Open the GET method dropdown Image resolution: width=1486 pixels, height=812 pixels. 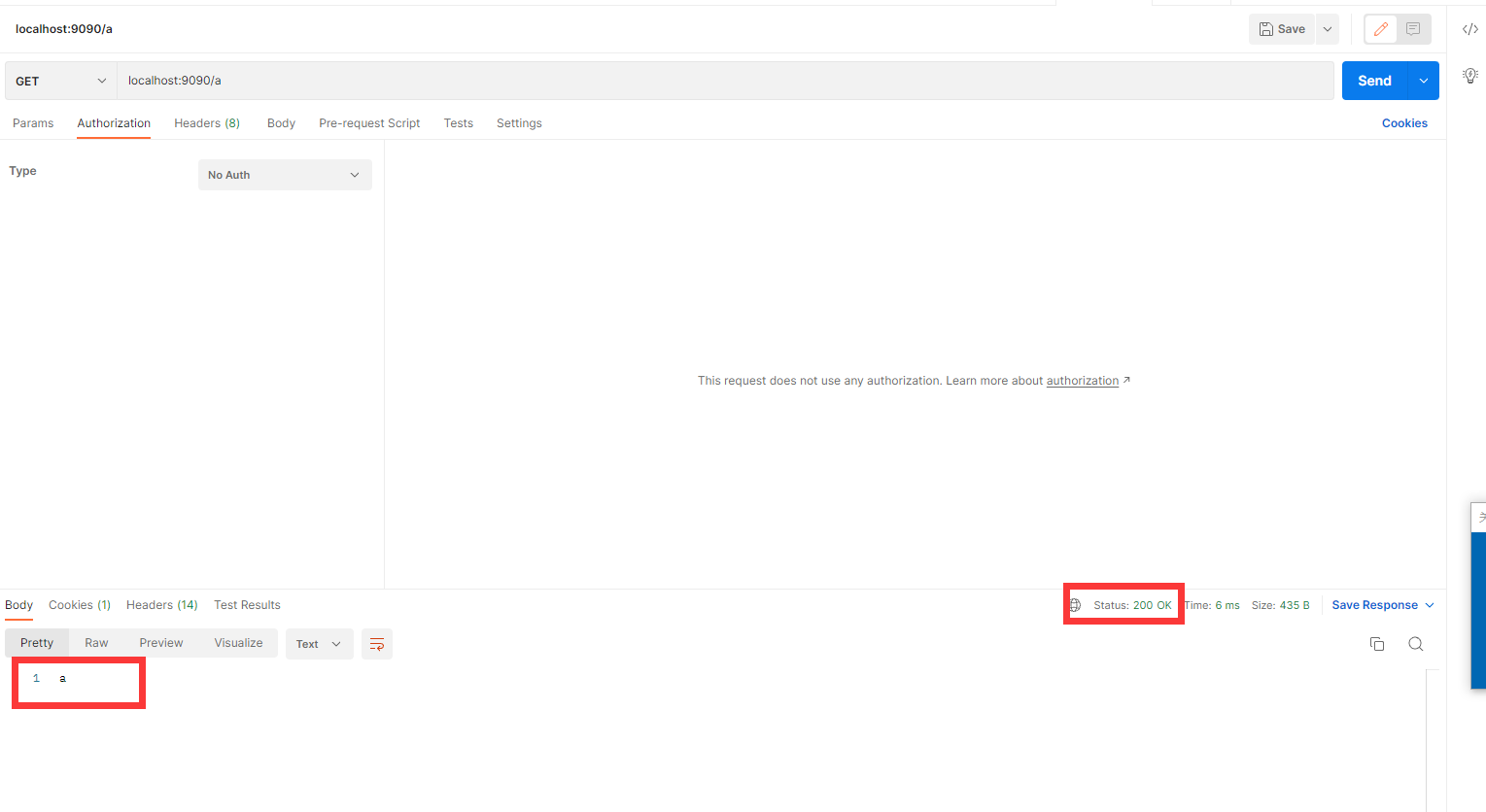tap(61, 81)
